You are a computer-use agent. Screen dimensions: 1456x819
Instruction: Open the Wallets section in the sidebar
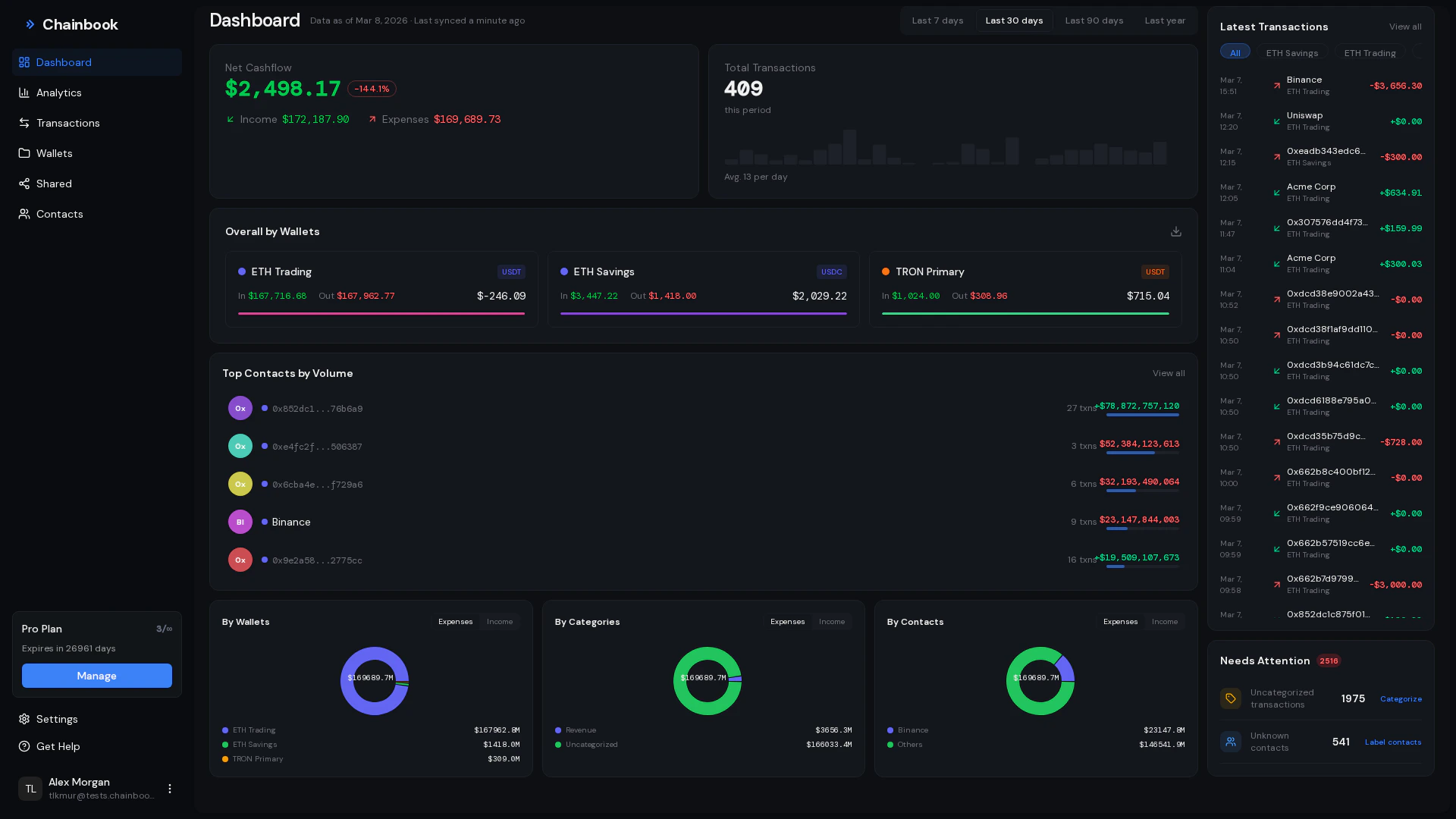[54, 153]
